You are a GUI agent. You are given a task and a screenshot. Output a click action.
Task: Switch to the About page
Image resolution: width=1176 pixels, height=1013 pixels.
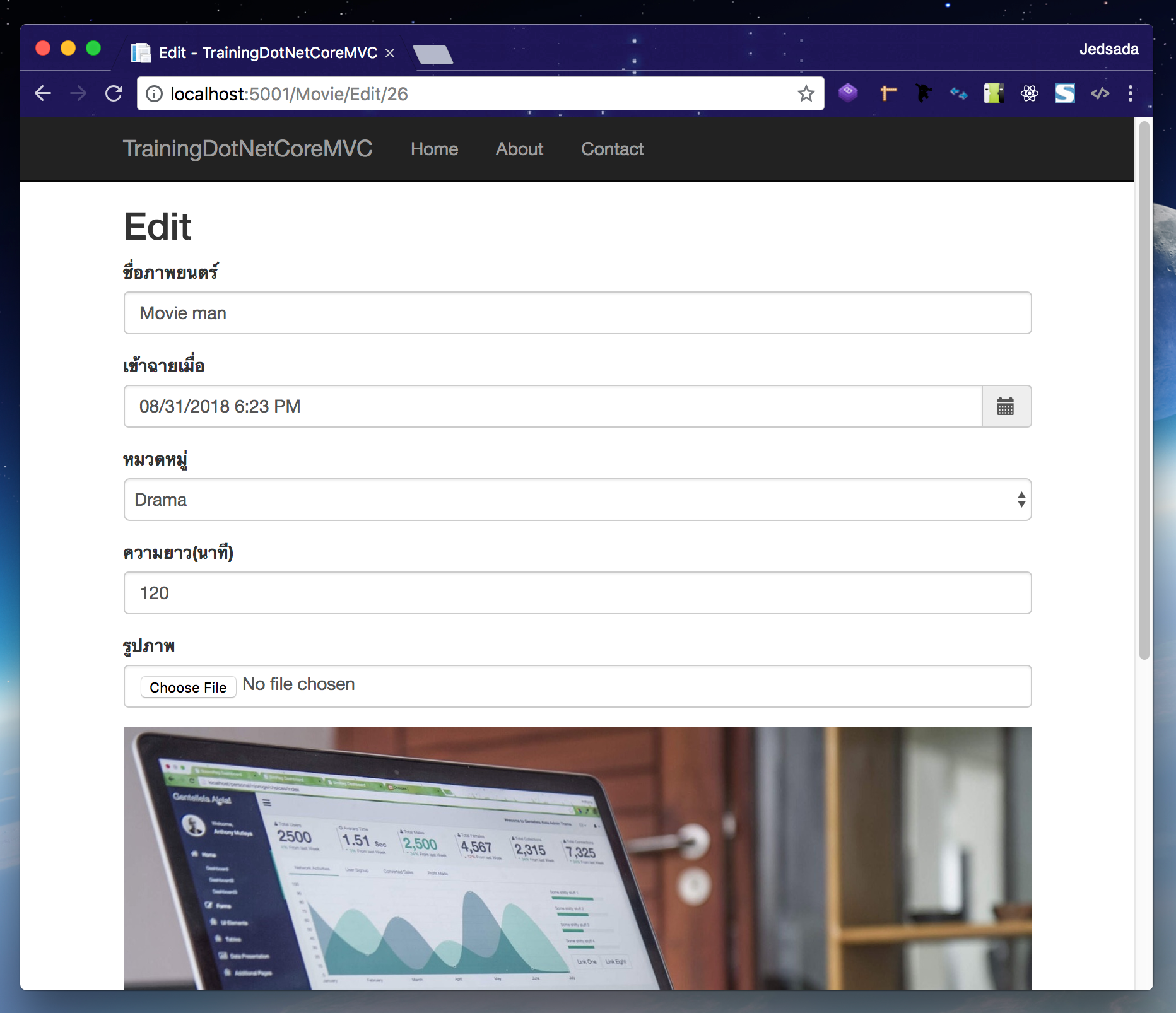[519, 149]
